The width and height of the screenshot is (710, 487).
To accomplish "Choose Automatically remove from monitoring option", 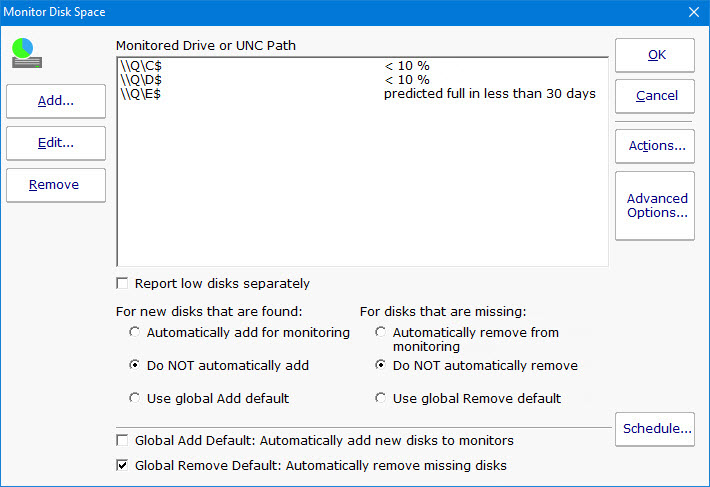I will click(x=381, y=332).
